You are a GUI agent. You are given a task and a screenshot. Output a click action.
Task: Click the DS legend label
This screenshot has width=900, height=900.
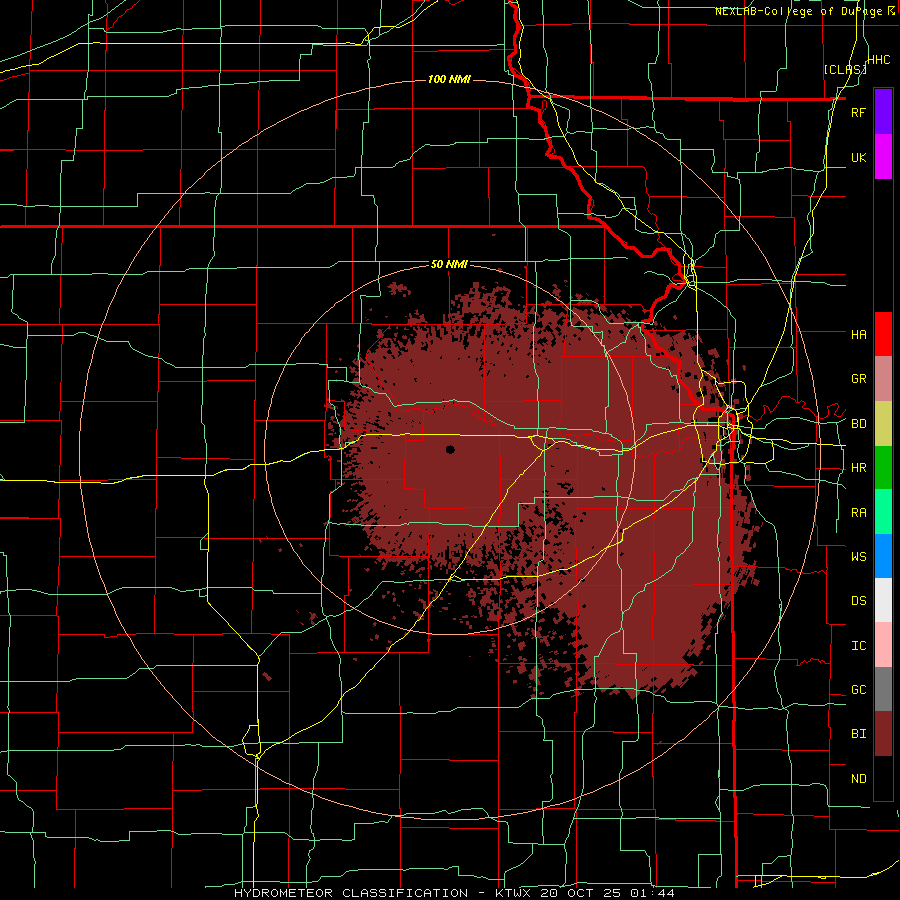click(858, 601)
